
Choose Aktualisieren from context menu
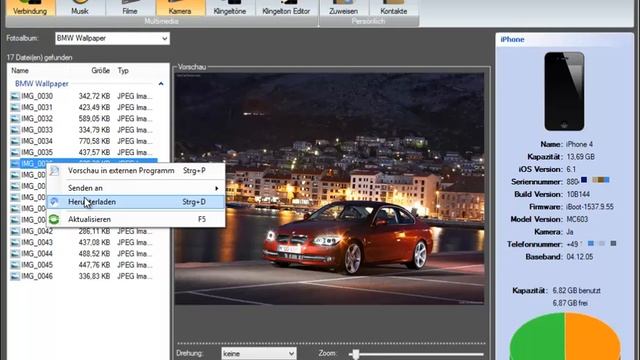click(136, 219)
